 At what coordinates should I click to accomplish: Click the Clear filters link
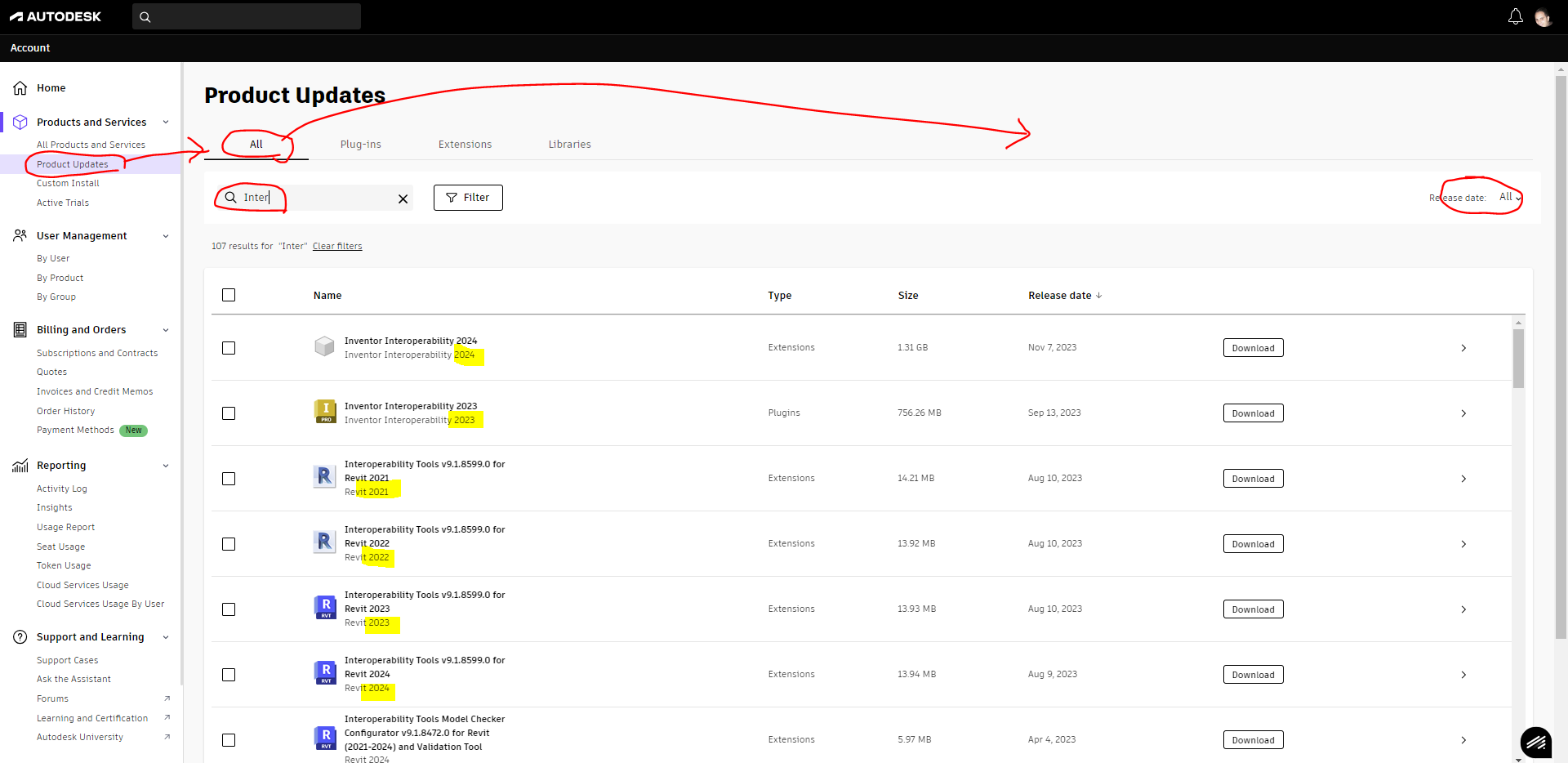click(336, 246)
